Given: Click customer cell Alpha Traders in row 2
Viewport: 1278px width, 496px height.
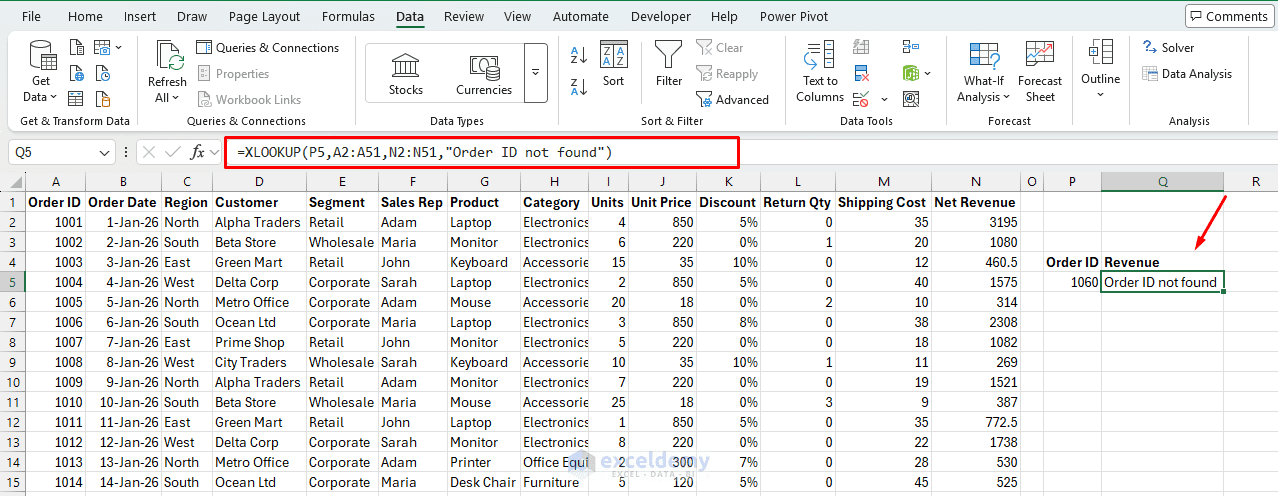Looking at the screenshot, I should [x=259, y=222].
